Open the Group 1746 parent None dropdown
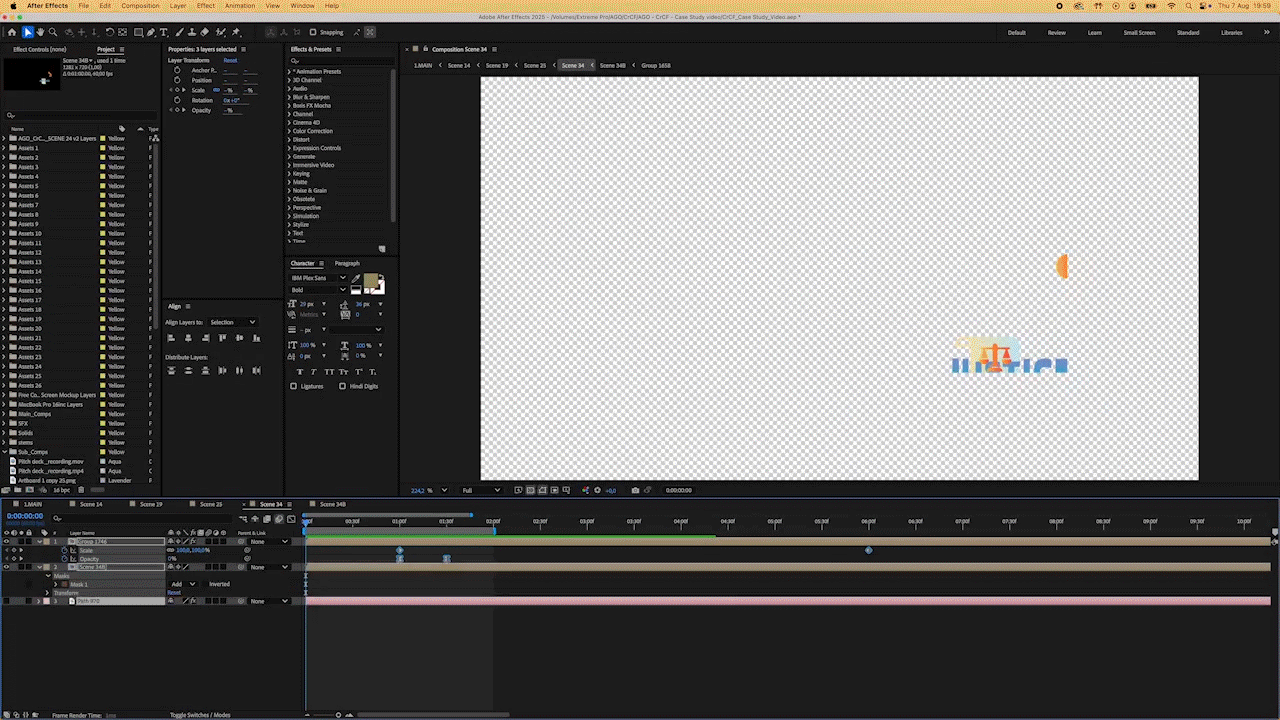 point(270,541)
